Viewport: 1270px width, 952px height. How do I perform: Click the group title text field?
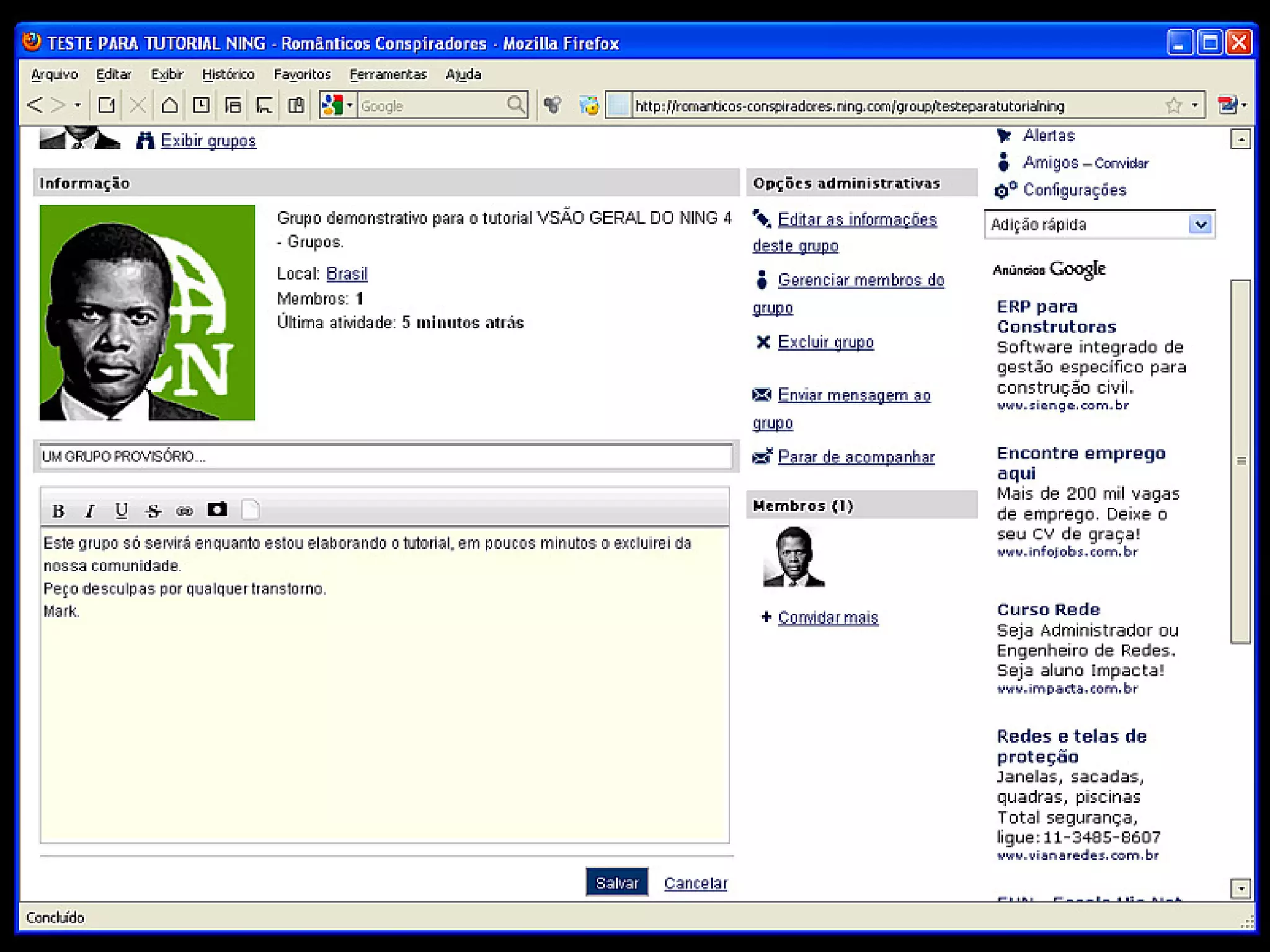tap(384, 457)
